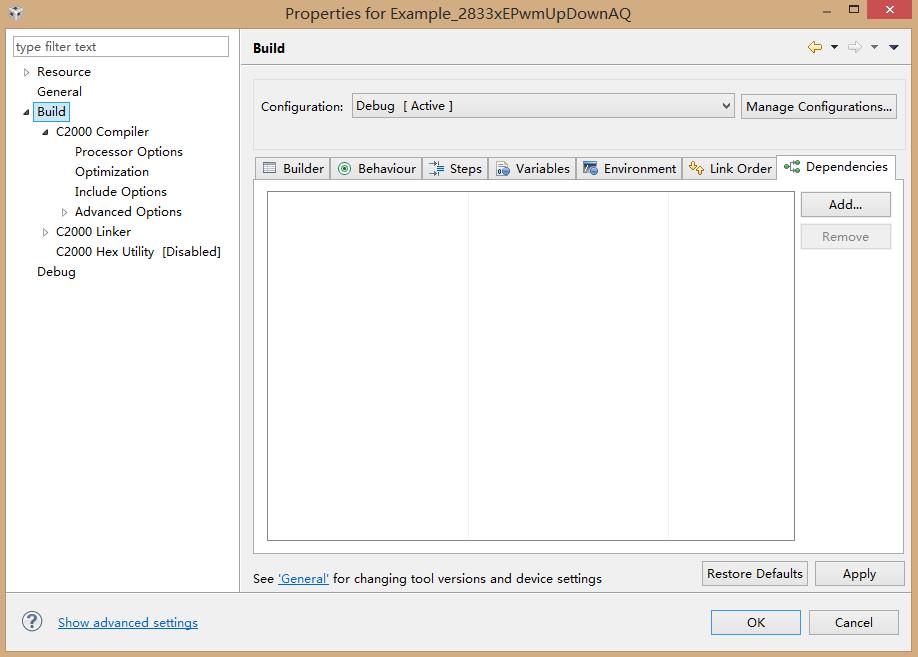Viewport: 918px width, 657px height.
Task: Click Manage Configurations button
Action: (818, 107)
